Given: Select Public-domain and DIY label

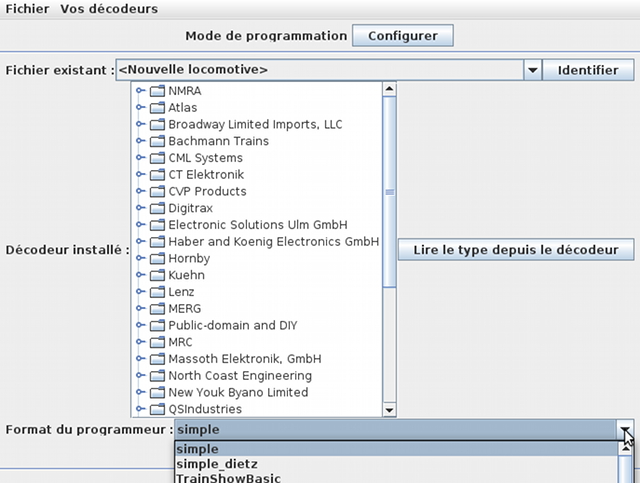Looking at the screenshot, I should (x=233, y=325).
